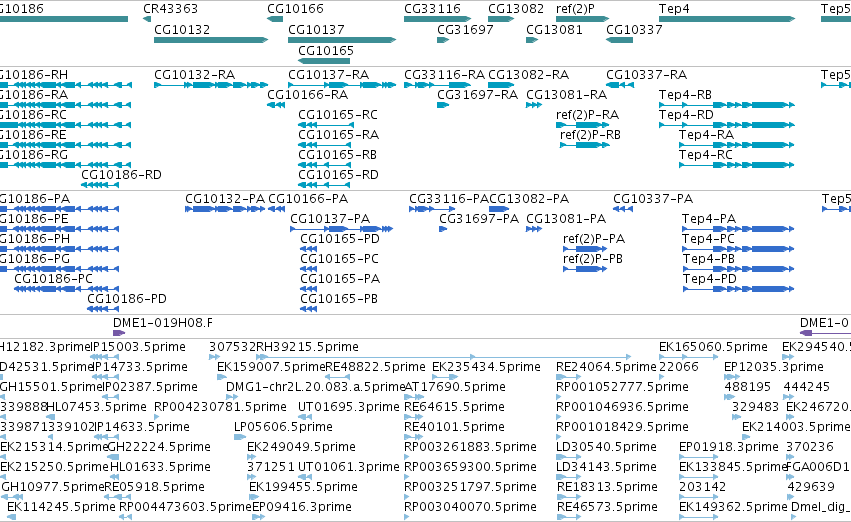The height and width of the screenshot is (522, 851).
Task: Select protein CG10132-PA
Action: click(x=225, y=209)
